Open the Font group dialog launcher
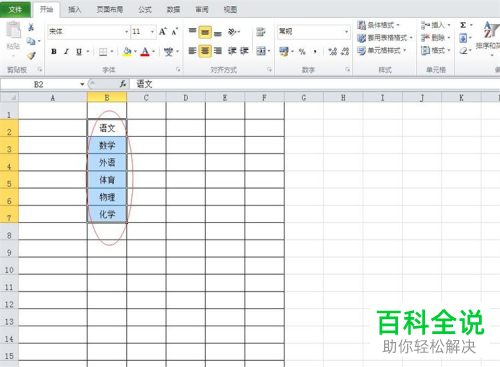This screenshot has height=367, width=500. (x=178, y=70)
